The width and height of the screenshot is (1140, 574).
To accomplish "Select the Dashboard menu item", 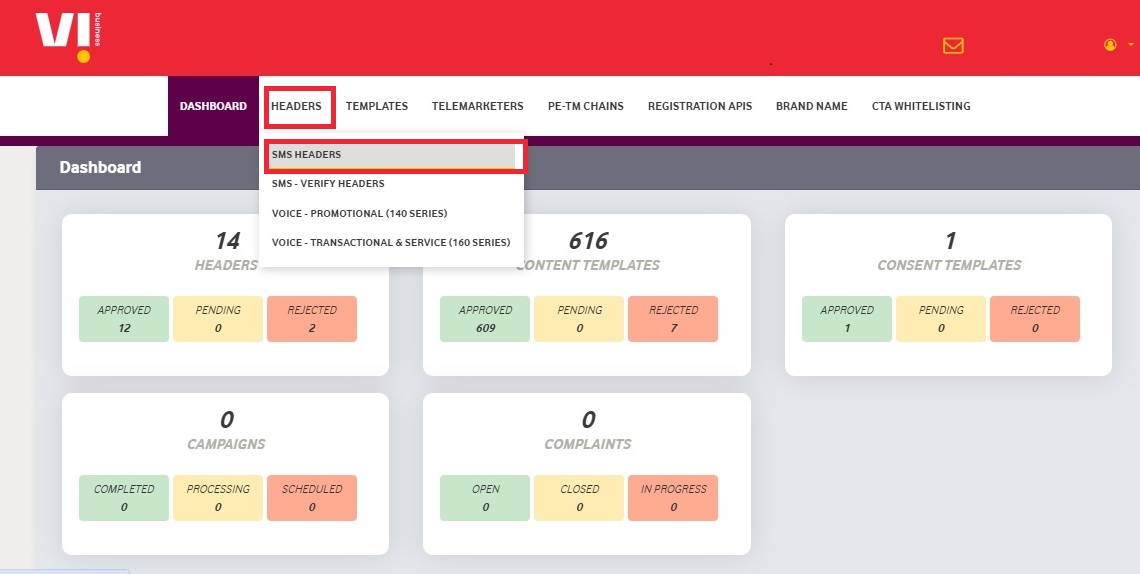I will click(x=213, y=106).
